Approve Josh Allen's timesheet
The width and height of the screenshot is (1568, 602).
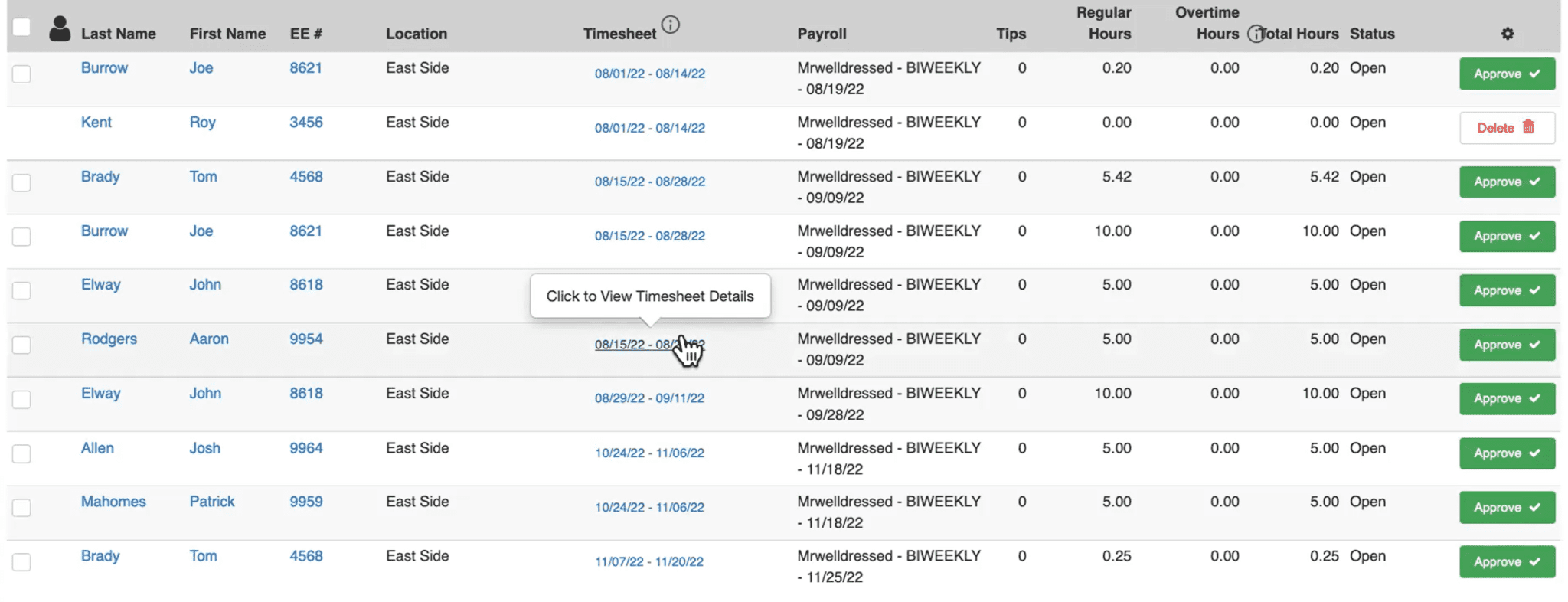click(1506, 453)
